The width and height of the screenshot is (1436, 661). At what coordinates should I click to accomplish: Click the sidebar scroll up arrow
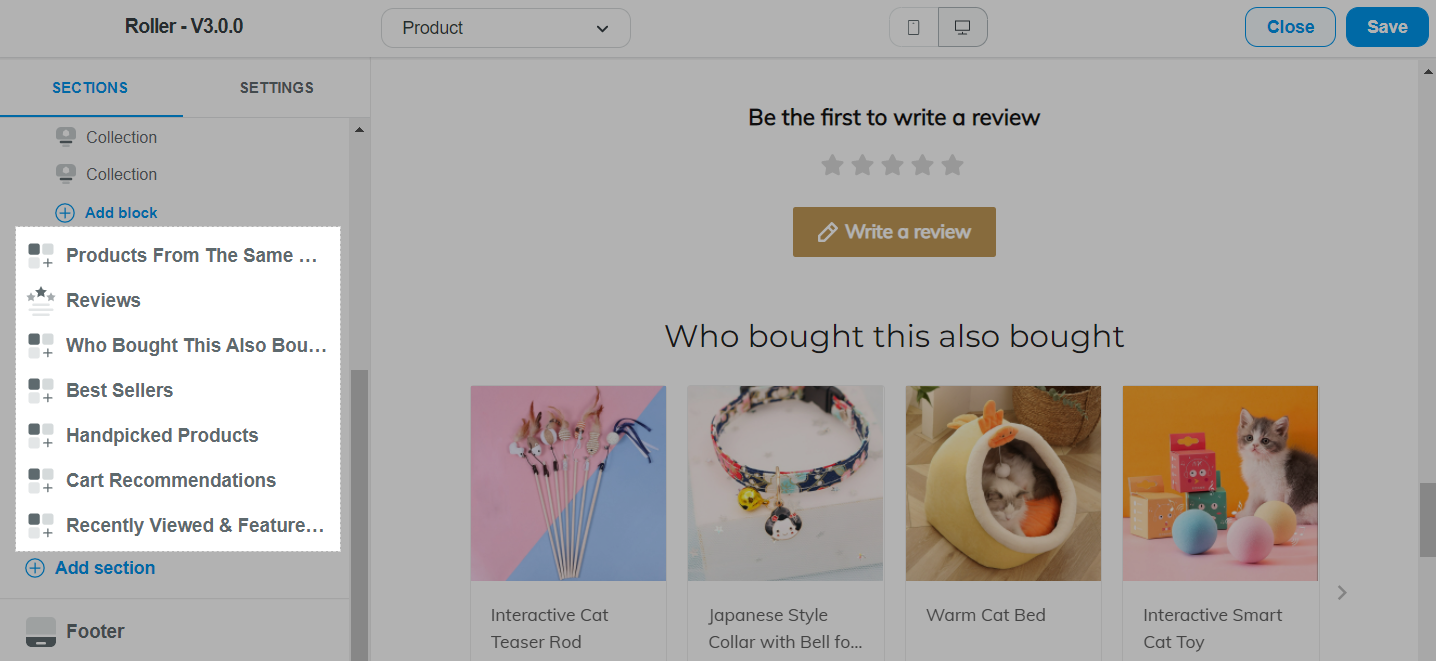coord(359,130)
